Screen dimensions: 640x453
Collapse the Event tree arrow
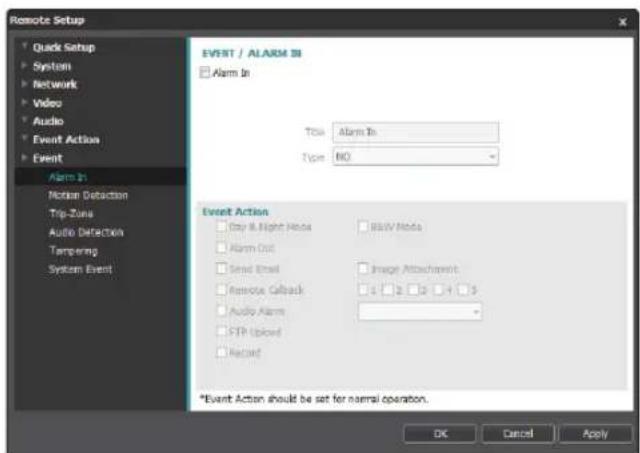[x=25, y=157]
